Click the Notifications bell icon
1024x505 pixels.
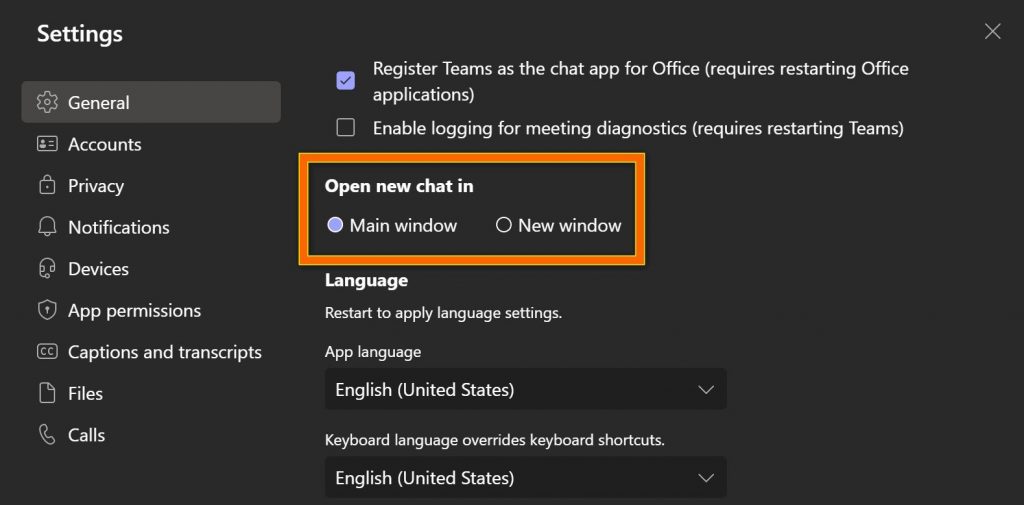(47, 227)
